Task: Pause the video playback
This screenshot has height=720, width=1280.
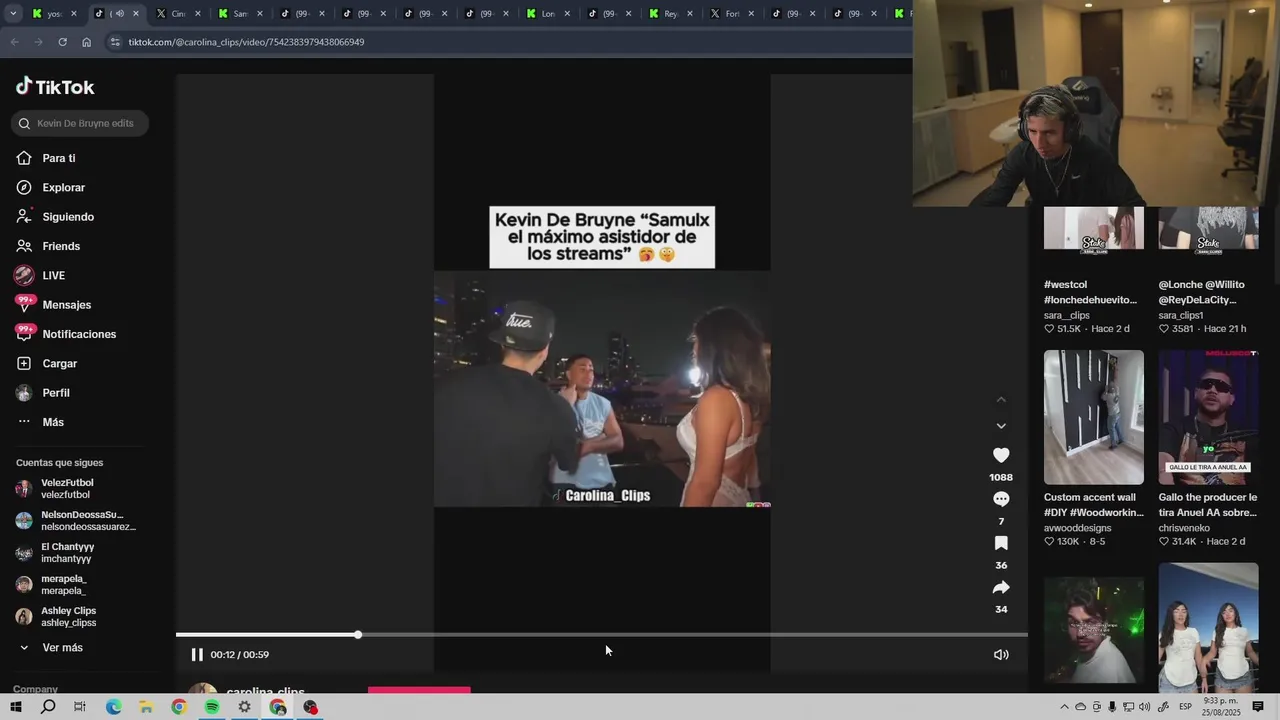Action: 197,654
